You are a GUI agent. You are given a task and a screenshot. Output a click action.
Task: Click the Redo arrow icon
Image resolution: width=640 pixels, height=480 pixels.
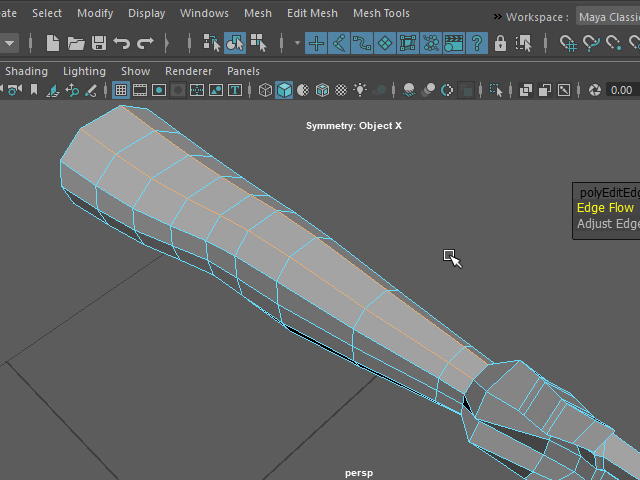tap(145, 43)
